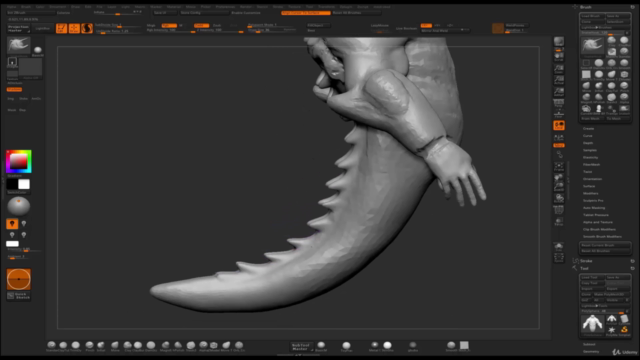Toggle Local transformations in right shelf
Viewport: 640px width, 360px height.
559,125
